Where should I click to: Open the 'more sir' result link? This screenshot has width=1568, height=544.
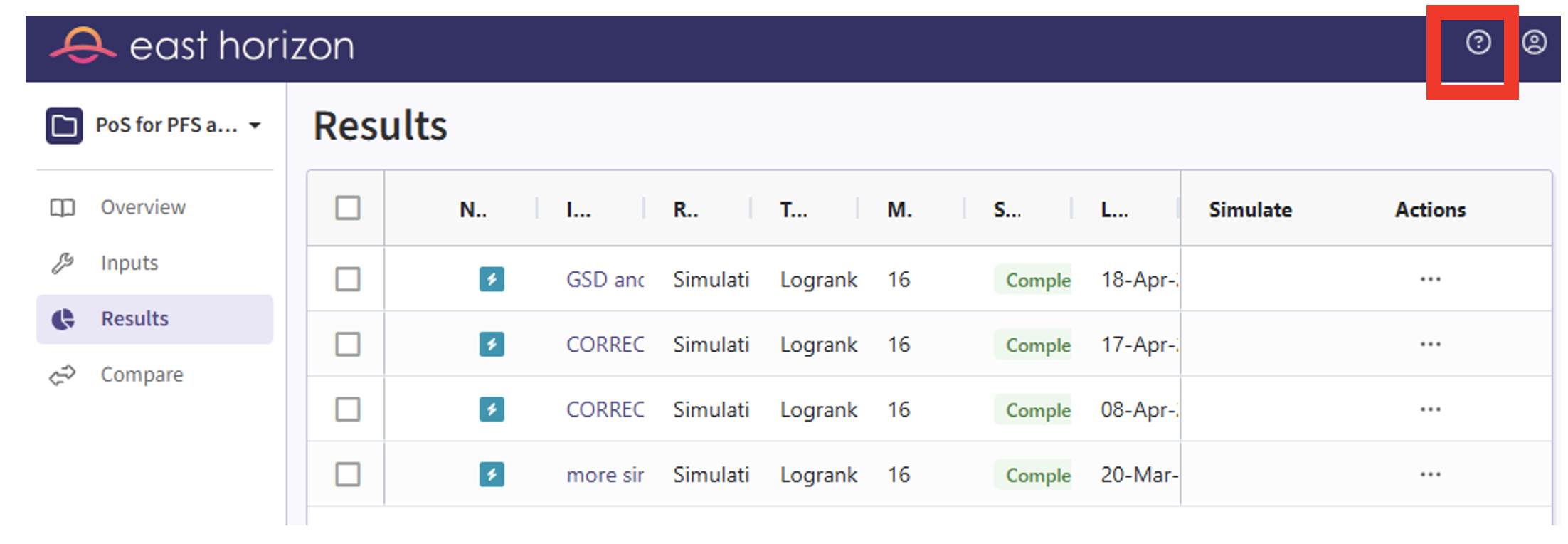604,475
